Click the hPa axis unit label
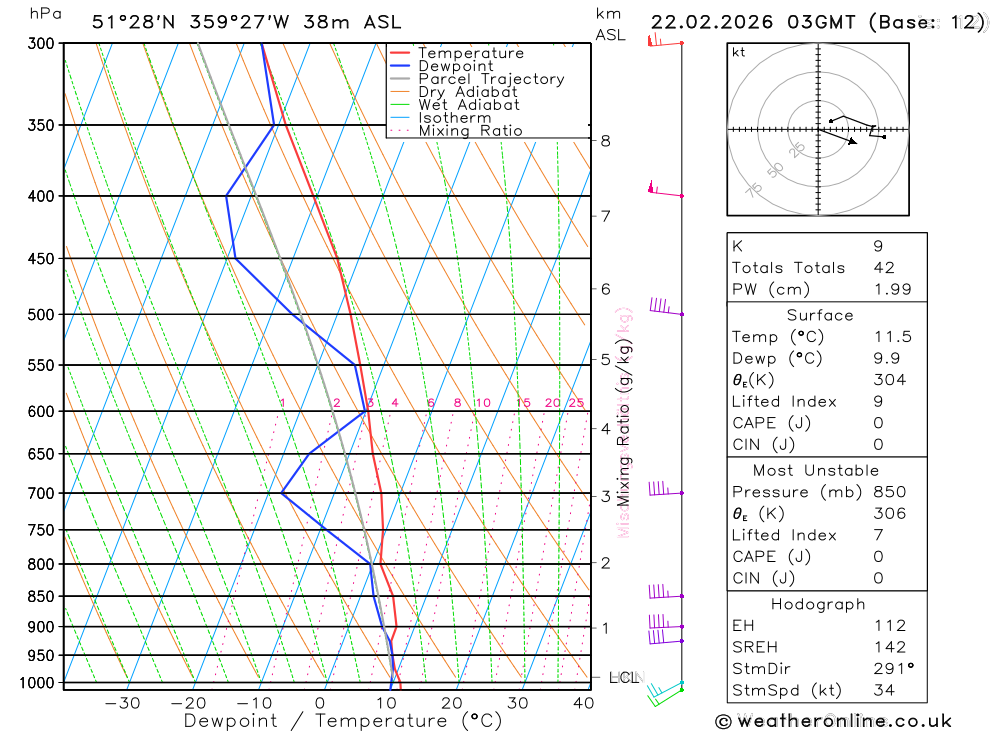The image size is (1000, 733). pyautogui.click(x=45, y=14)
